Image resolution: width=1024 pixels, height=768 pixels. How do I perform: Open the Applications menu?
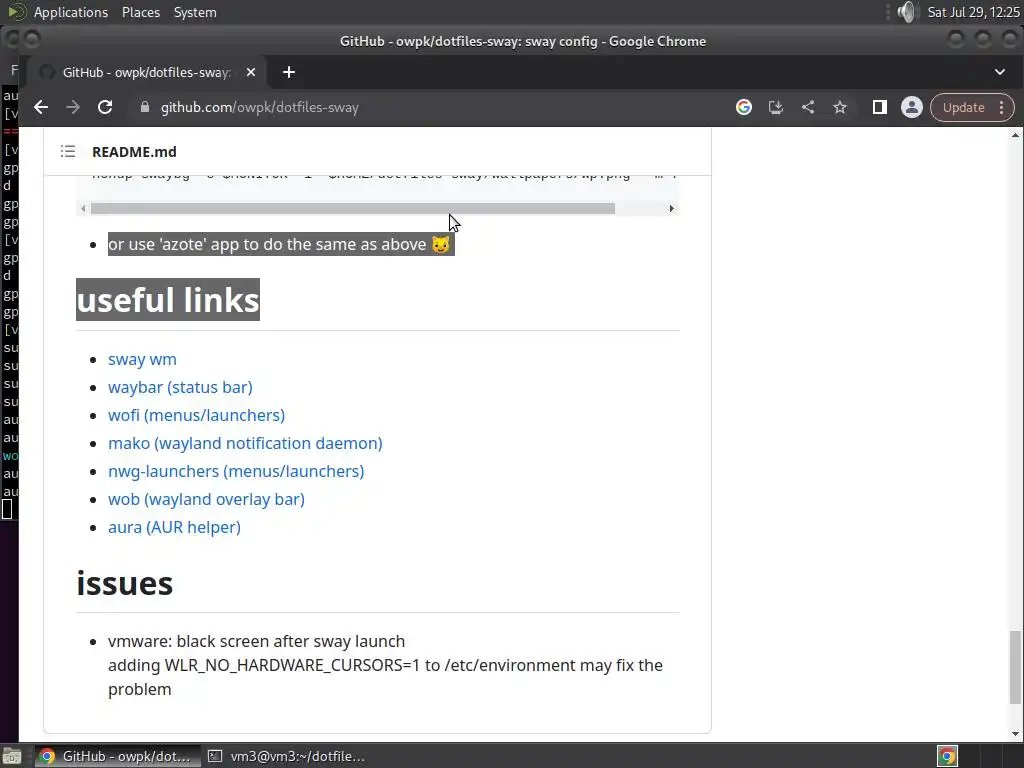[71, 12]
